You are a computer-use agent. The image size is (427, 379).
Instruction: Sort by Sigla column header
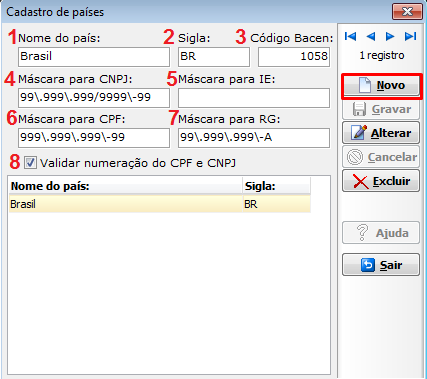coord(277,186)
